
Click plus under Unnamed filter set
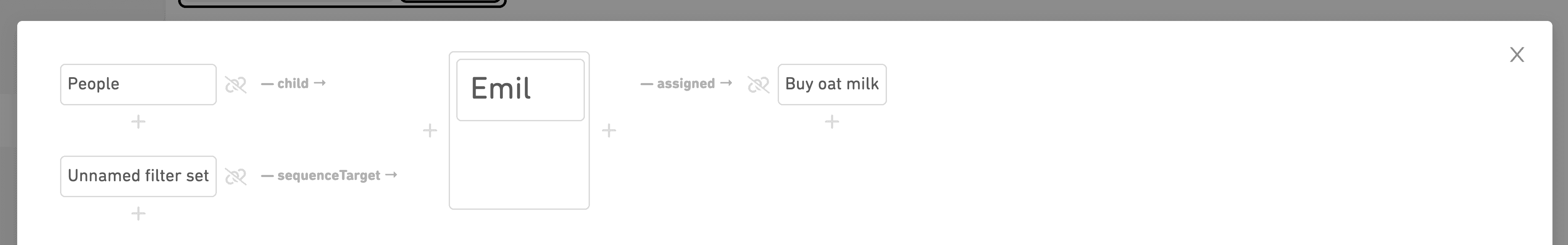pos(138,214)
